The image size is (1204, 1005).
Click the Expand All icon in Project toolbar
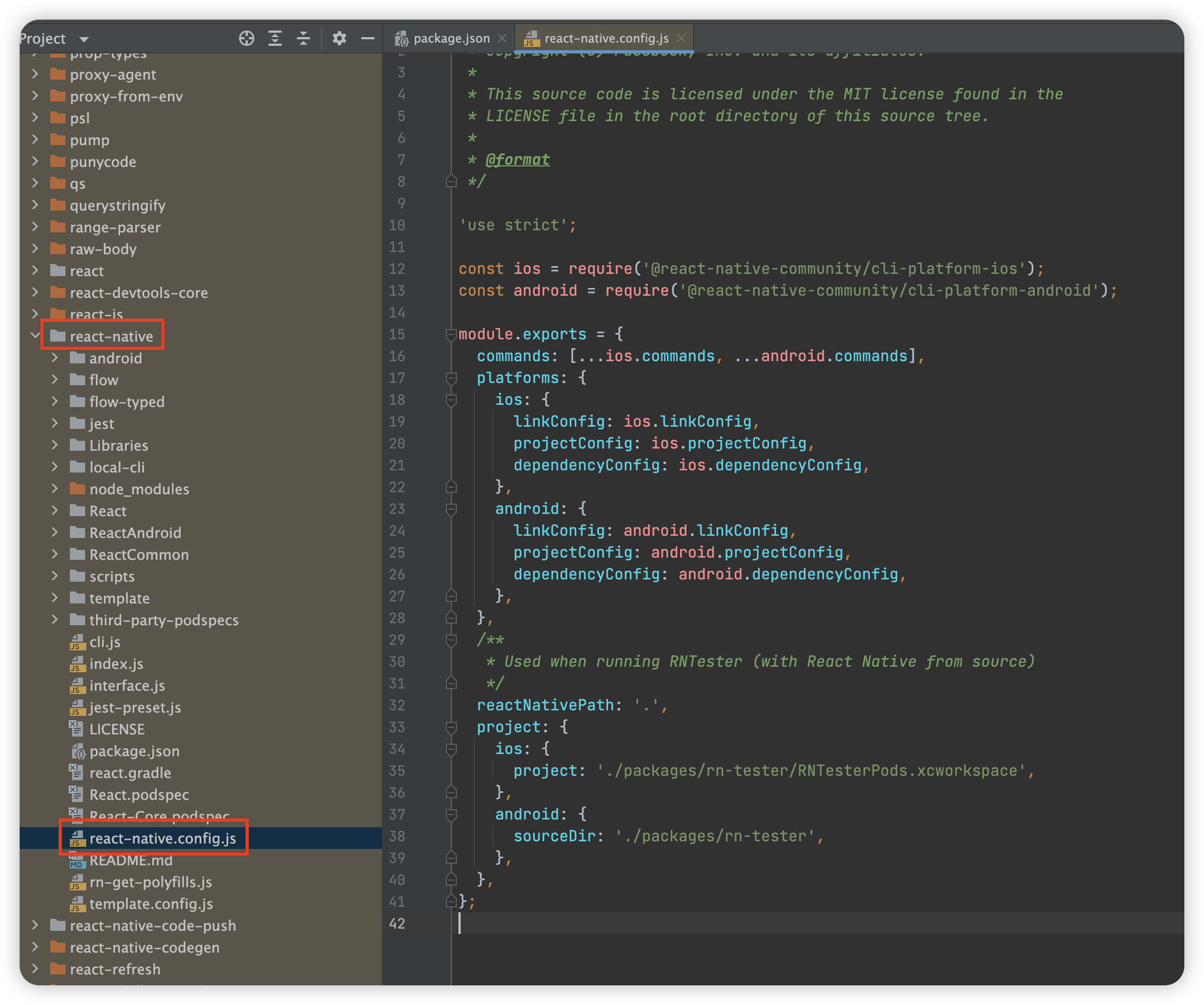point(275,38)
